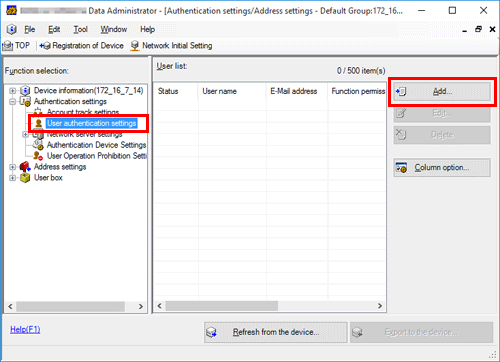The image size is (500, 362).
Task: Expand the Address settings node
Action: [x=12, y=167]
